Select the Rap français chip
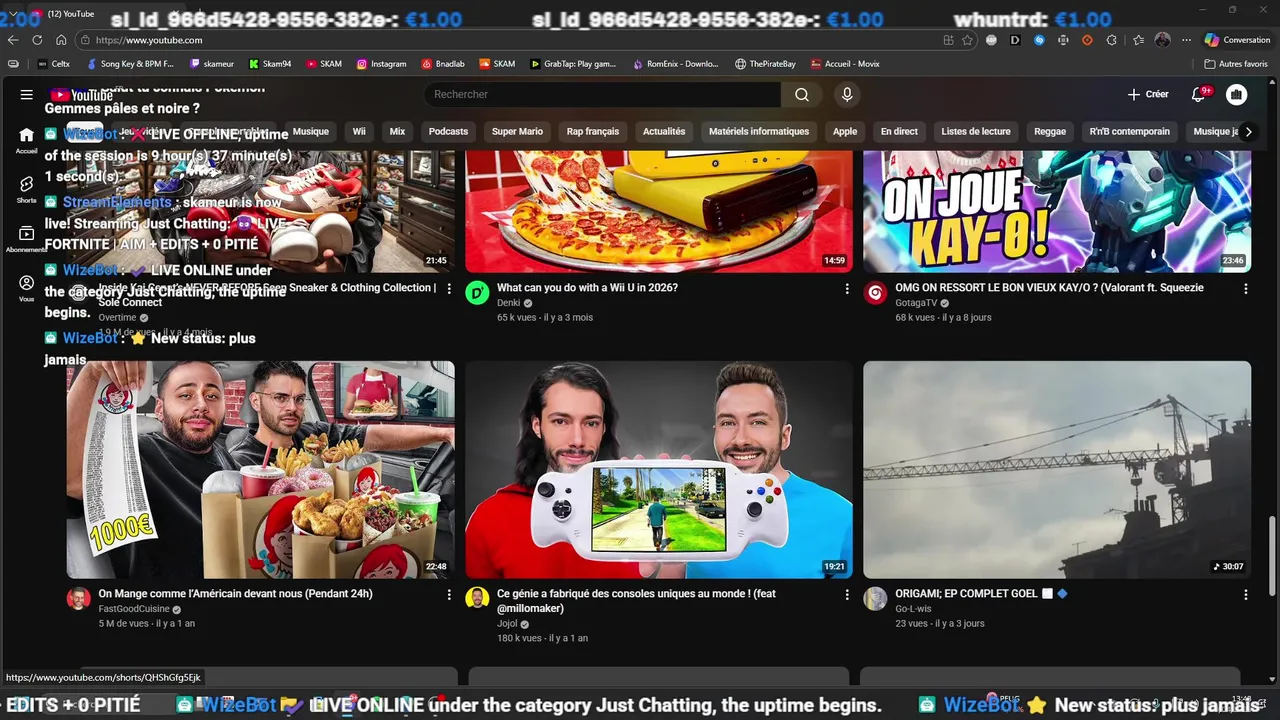This screenshot has height=720, width=1280. point(593,131)
